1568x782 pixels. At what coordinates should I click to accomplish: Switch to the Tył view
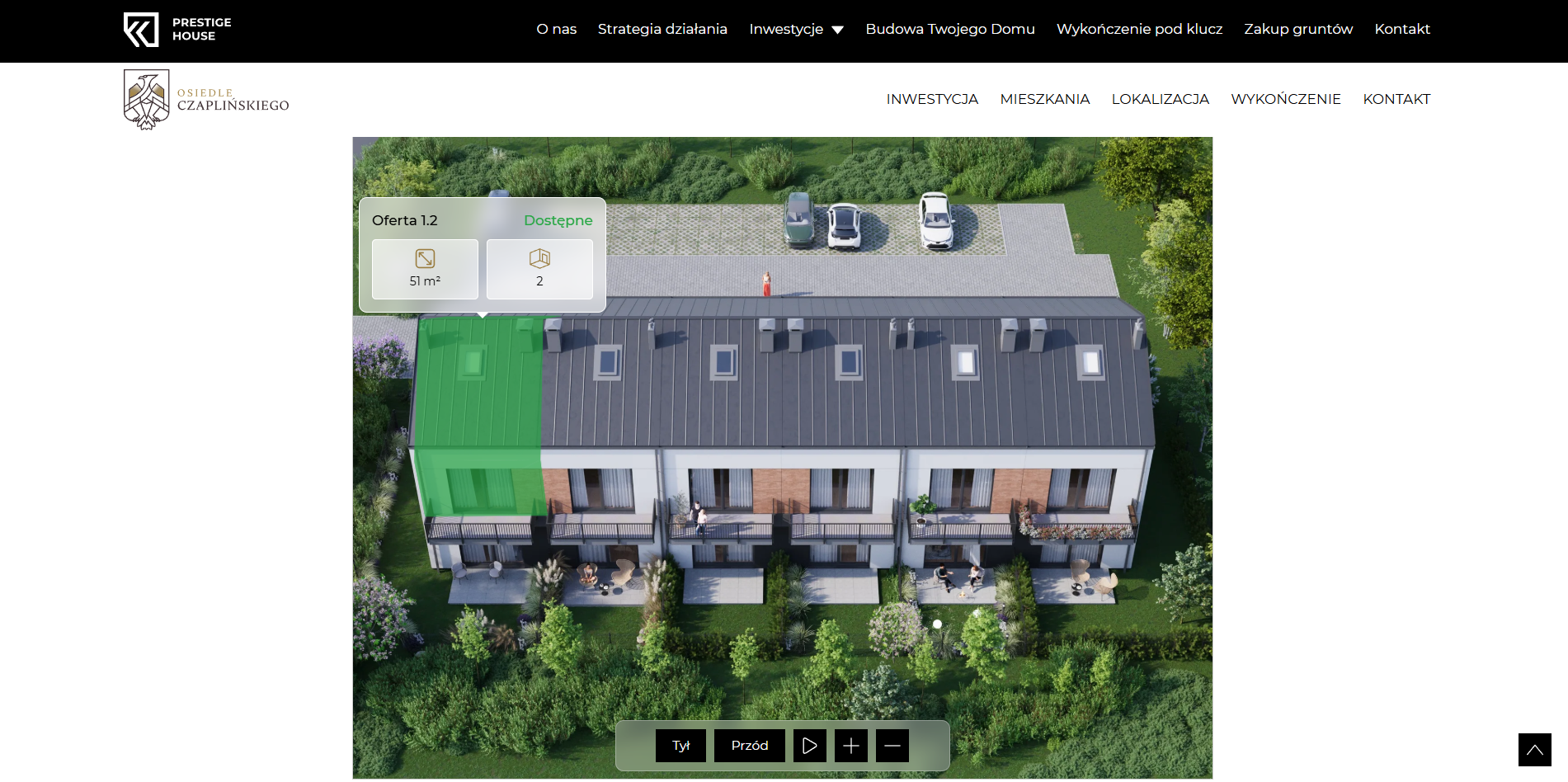click(680, 746)
